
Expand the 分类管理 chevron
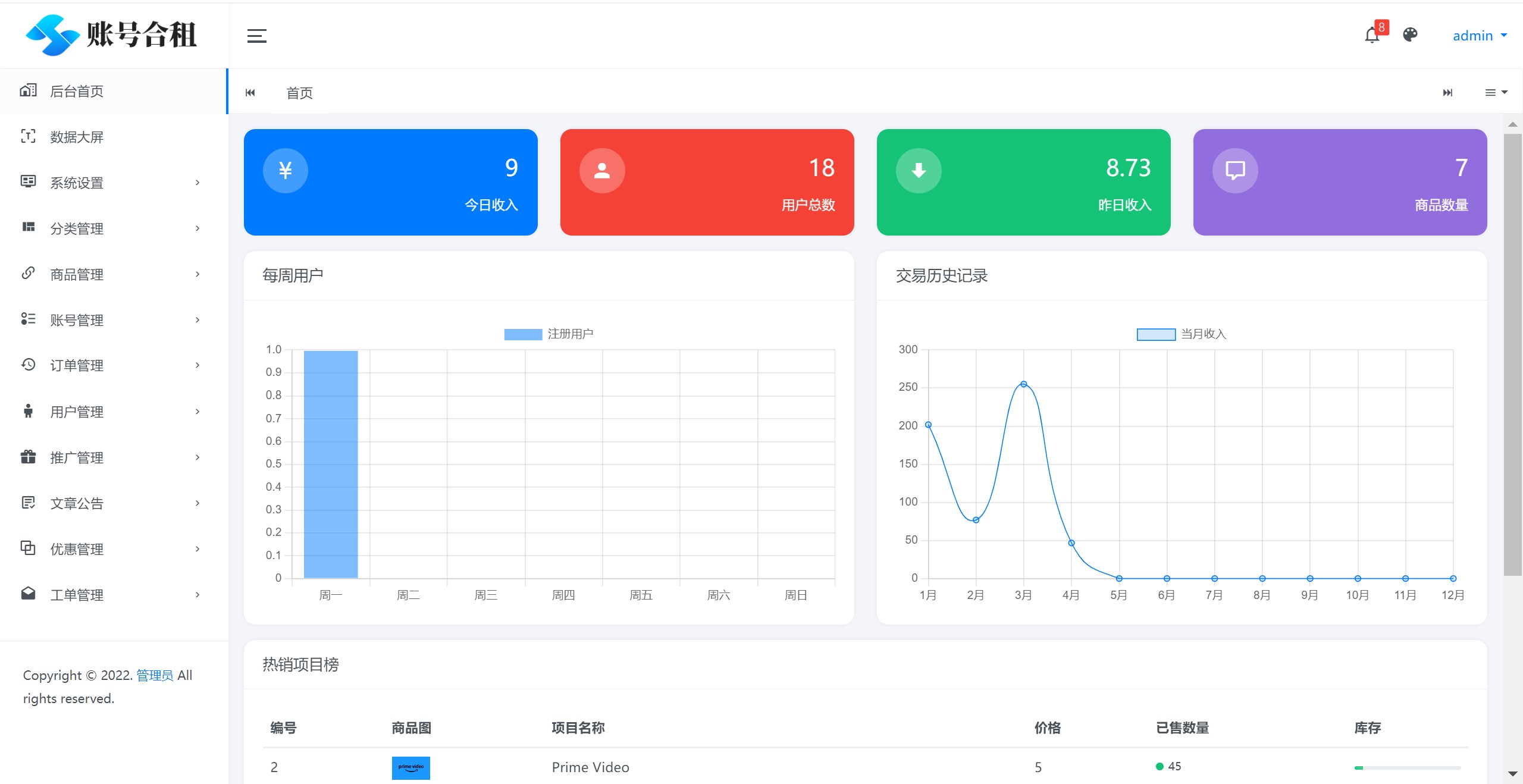pos(198,228)
